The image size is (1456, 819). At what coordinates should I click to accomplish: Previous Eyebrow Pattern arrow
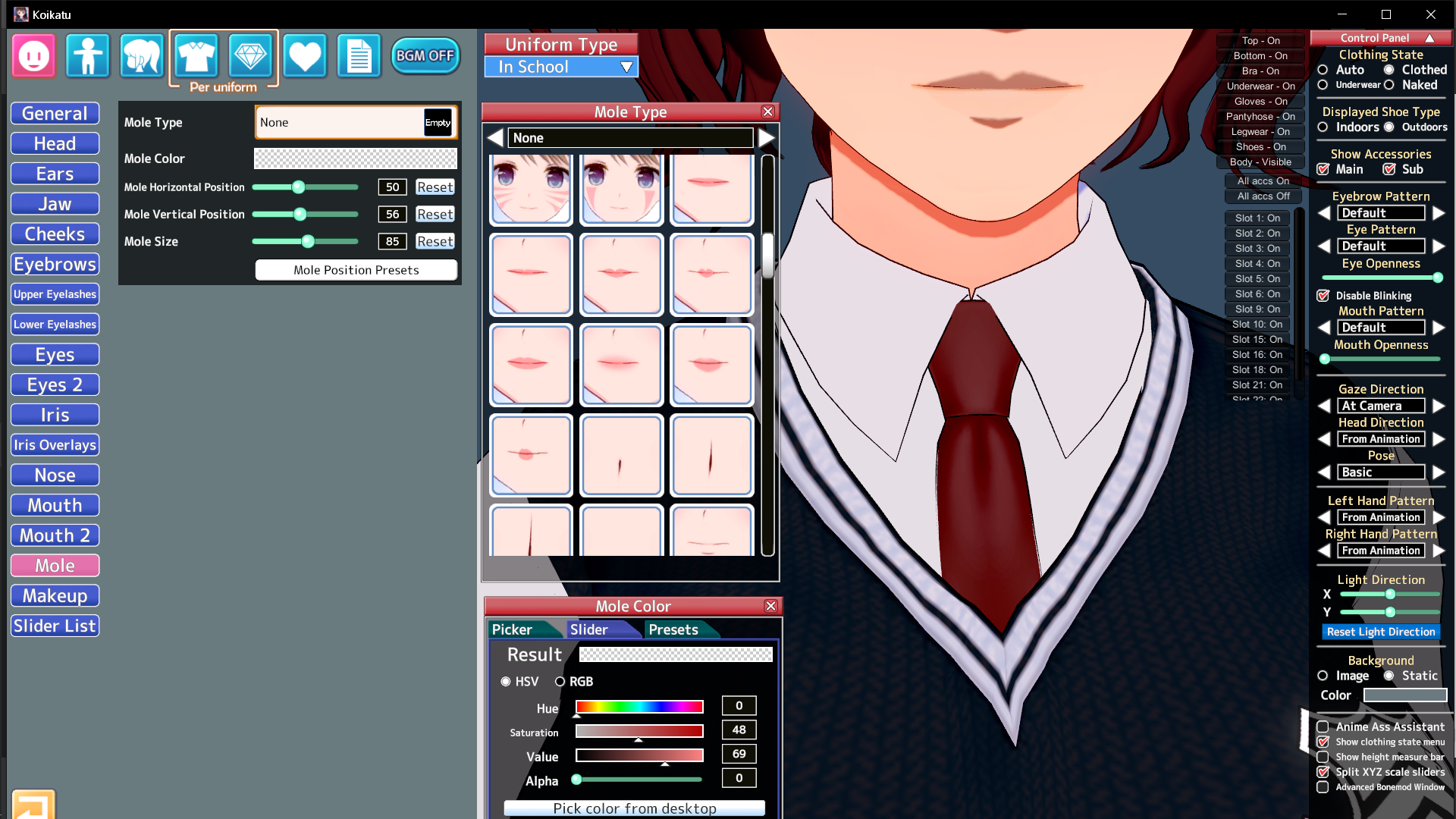(x=1324, y=213)
